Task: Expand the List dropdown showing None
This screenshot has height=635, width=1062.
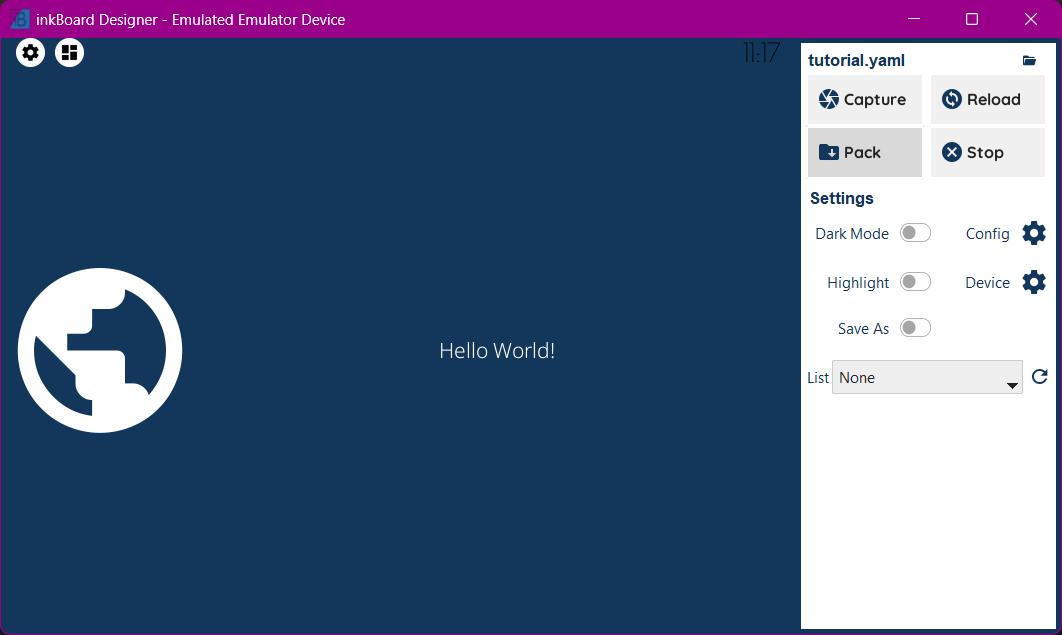Action: (927, 377)
